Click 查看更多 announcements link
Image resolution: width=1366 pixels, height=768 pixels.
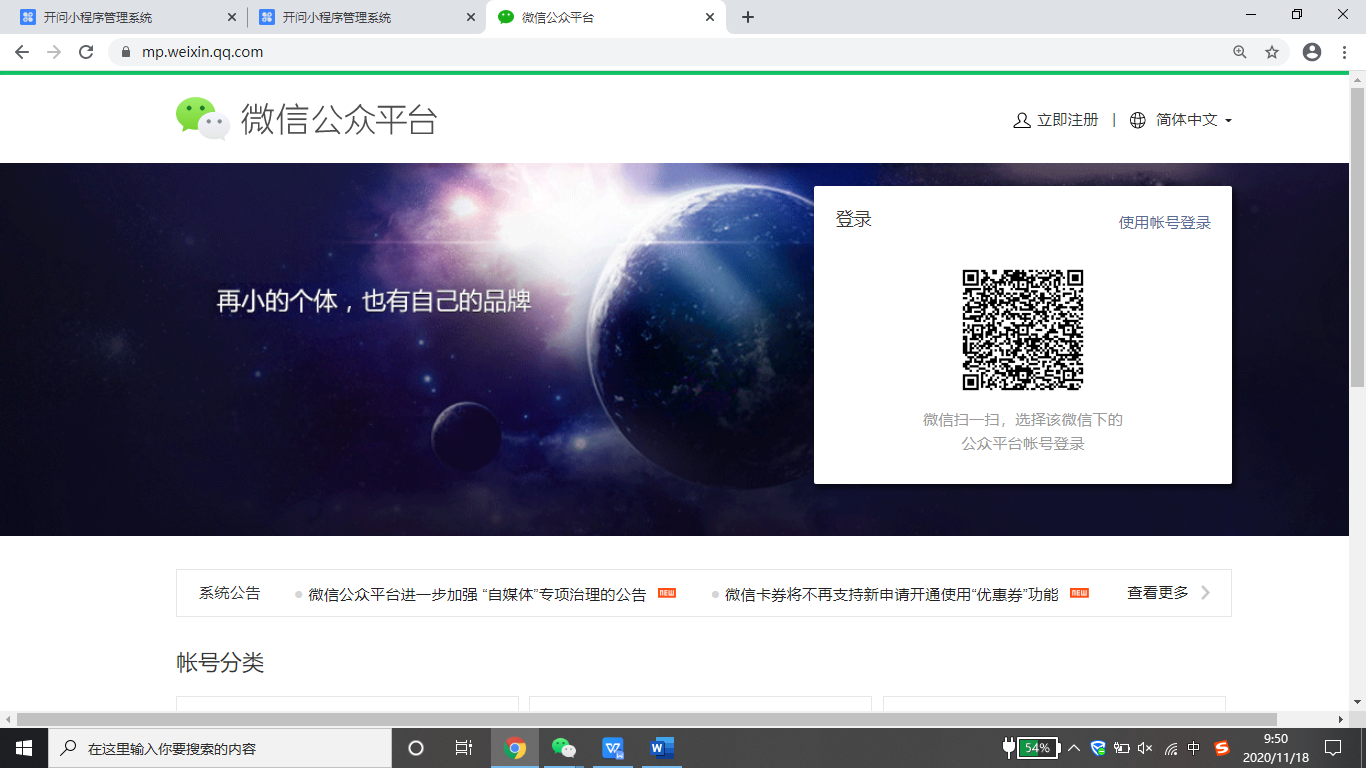1158,593
